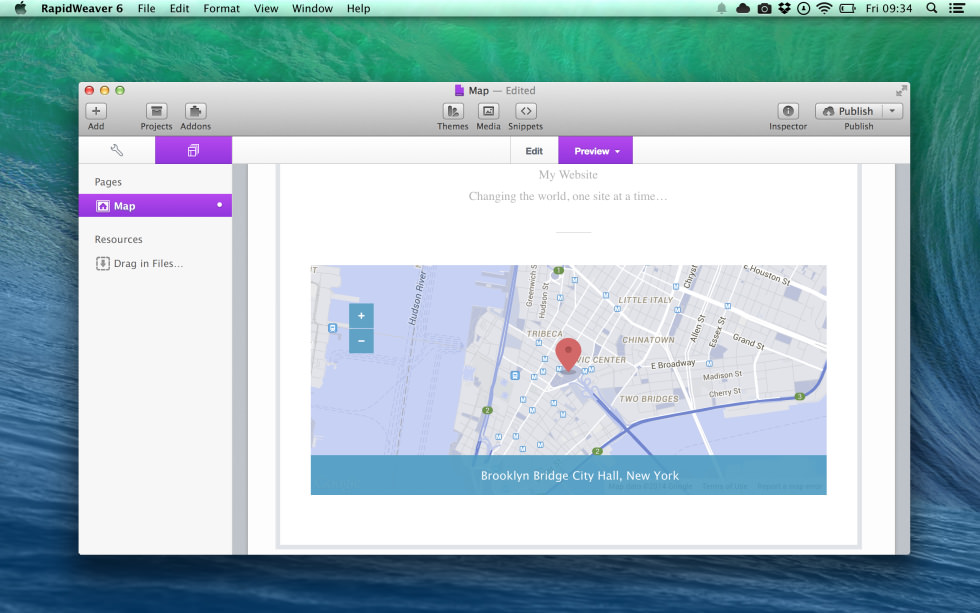Zoom in on the map with plus
This screenshot has height=613, width=980.
pyautogui.click(x=361, y=316)
